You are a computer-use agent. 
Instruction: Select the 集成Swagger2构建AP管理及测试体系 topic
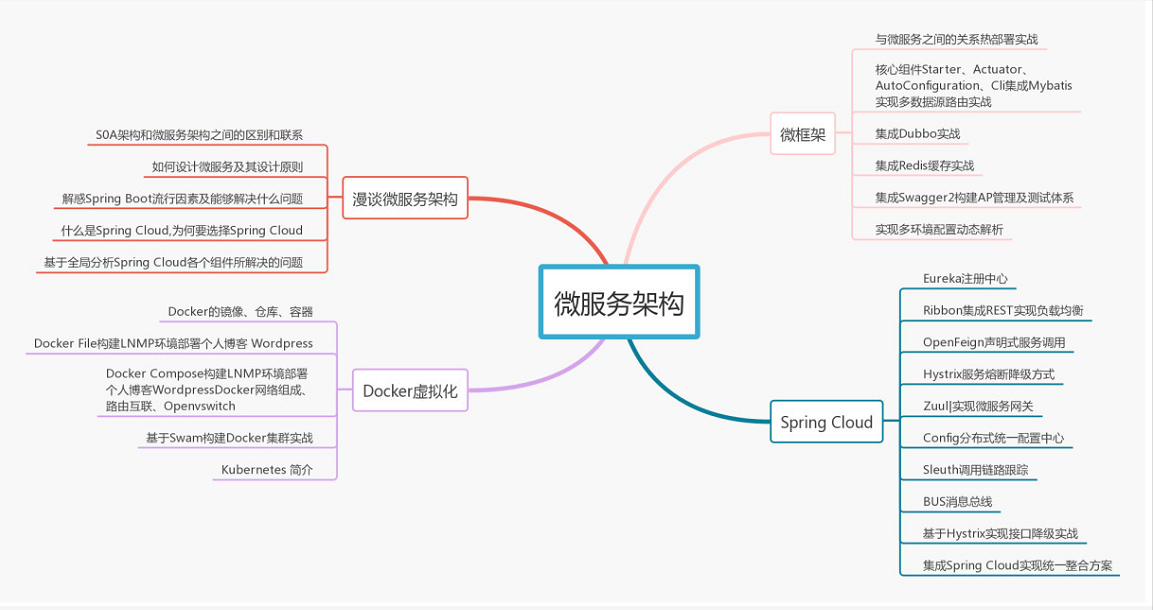[976, 197]
